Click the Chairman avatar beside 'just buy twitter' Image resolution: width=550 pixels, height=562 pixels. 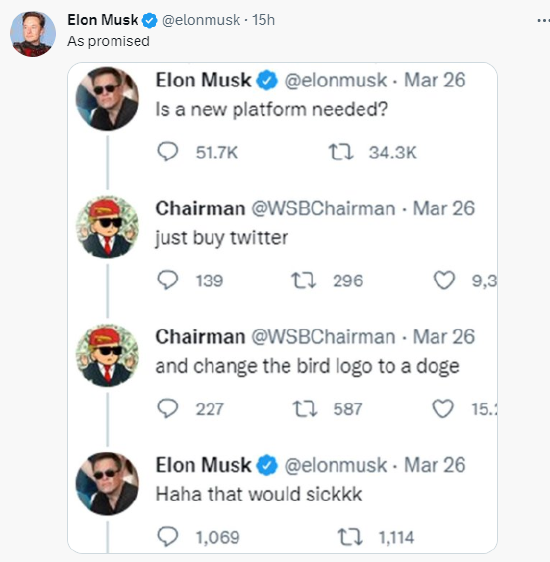[x=107, y=227]
